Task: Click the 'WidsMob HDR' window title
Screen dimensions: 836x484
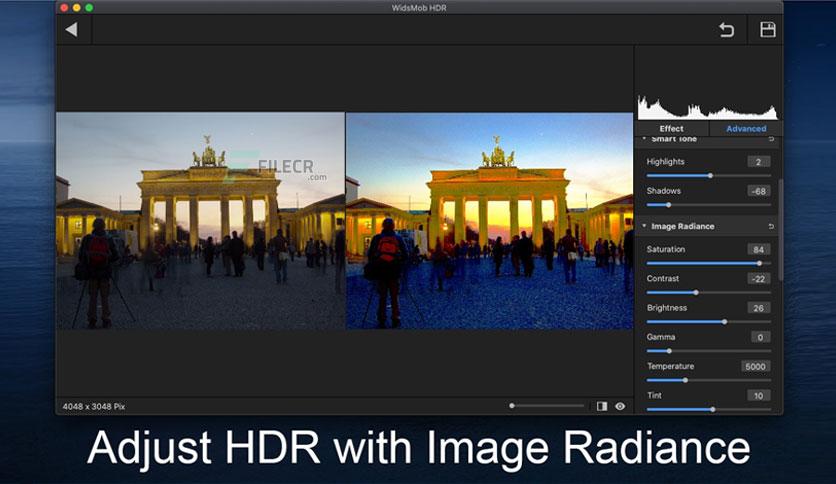Action: pyautogui.click(x=419, y=8)
